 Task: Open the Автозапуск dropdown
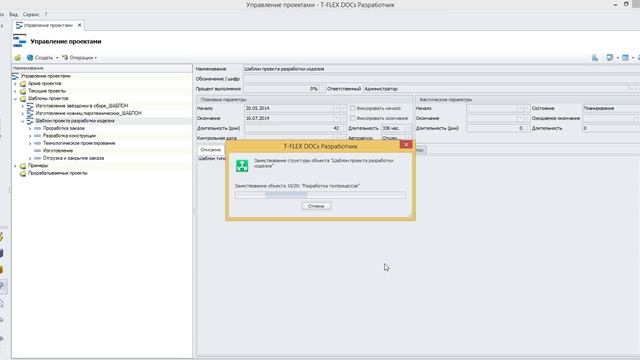click(408, 138)
